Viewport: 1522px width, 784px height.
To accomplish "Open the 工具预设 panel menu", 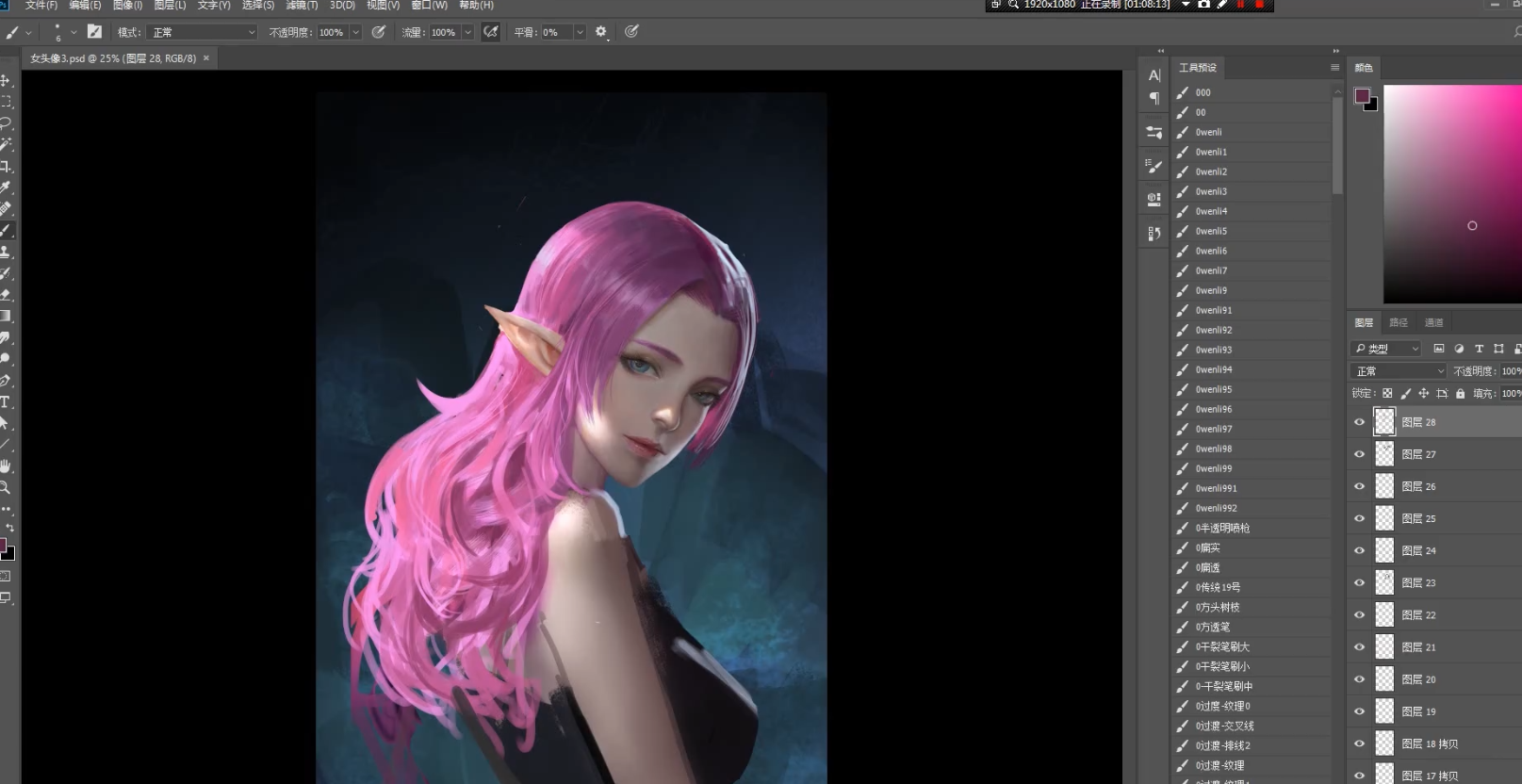I will (x=1334, y=68).
